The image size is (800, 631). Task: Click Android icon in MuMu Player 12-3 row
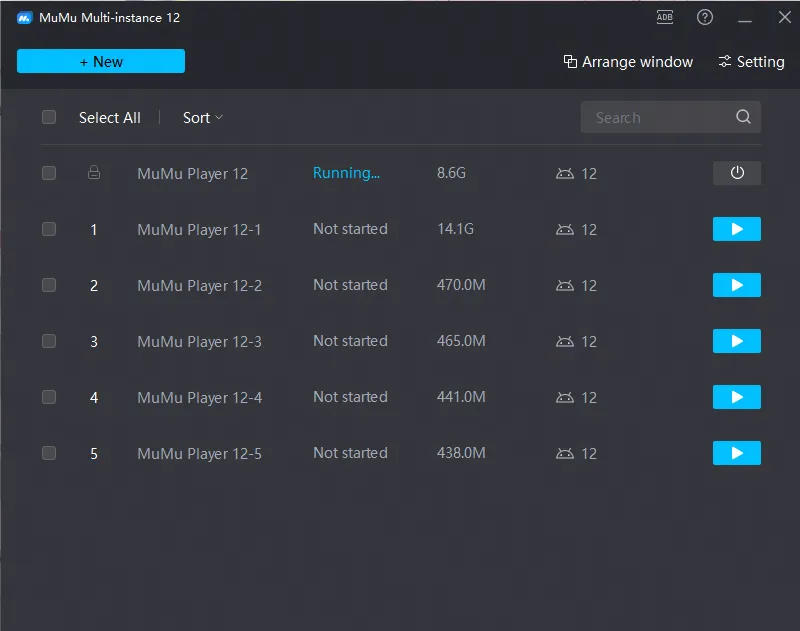[564, 341]
